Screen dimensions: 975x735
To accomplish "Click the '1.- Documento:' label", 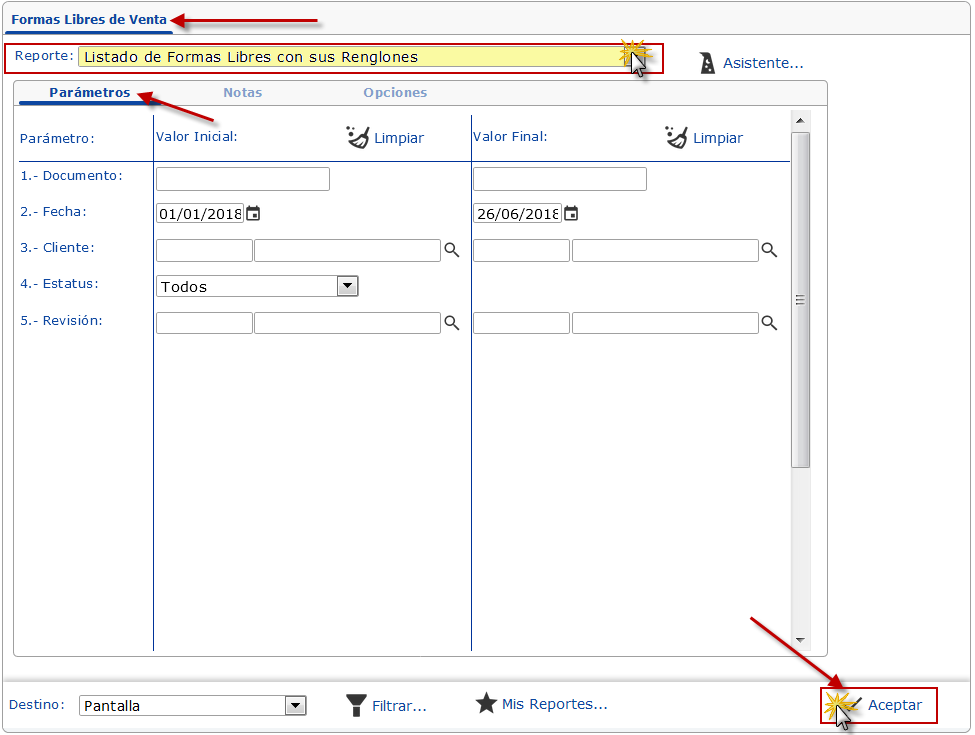I will click(x=72, y=176).
